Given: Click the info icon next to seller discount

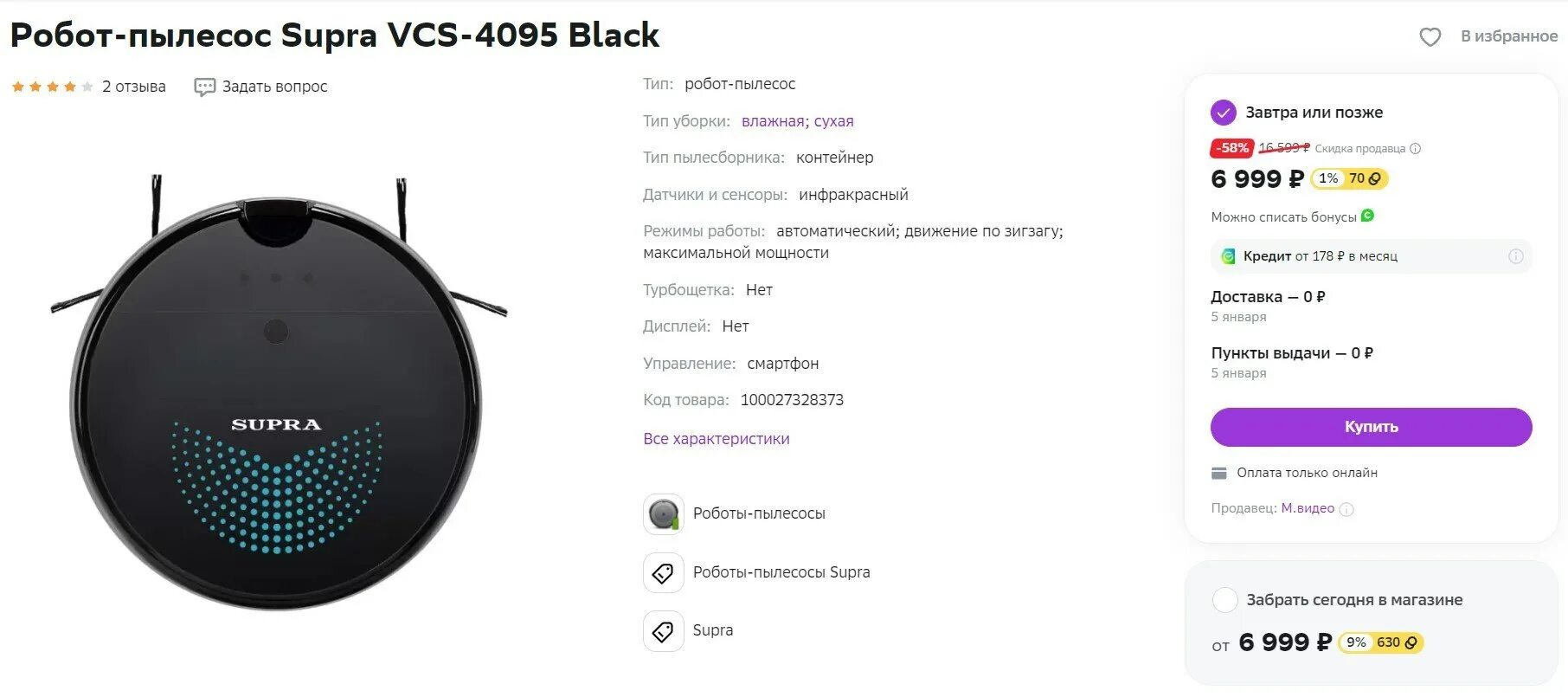Looking at the screenshot, I should (x=1415, y=149).
